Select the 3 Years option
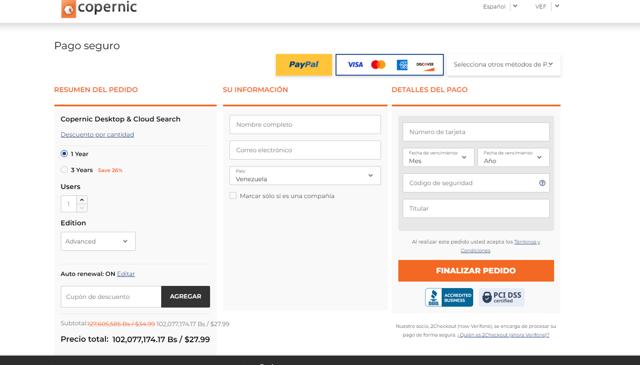 (x=64, y=170)
